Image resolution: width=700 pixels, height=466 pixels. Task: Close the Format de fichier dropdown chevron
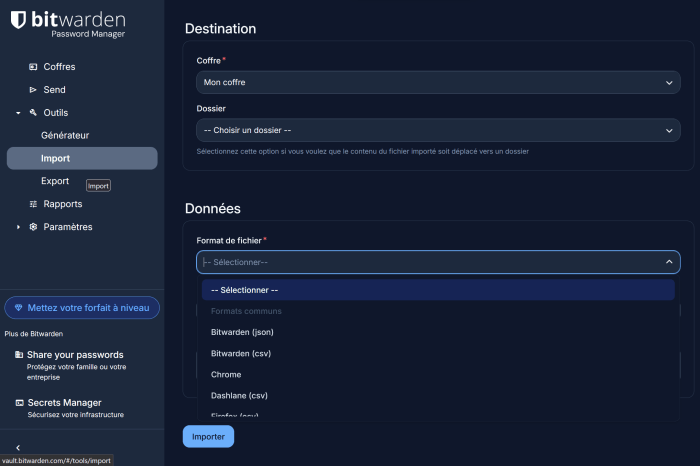pos(669,262)
